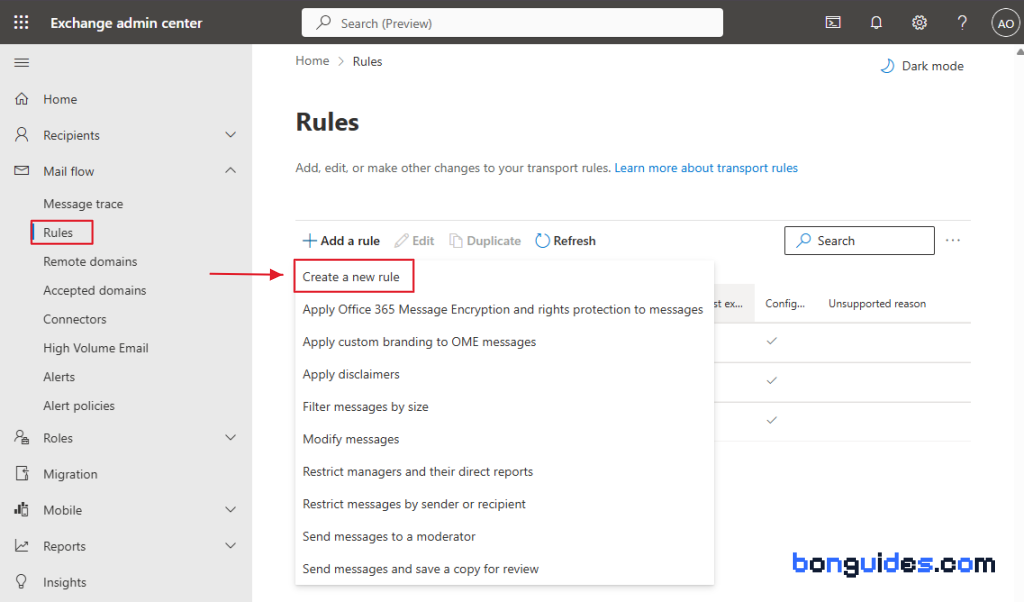Click the Migration icon in sidebar
This screenshot has height=602, width=1024.
22,473
